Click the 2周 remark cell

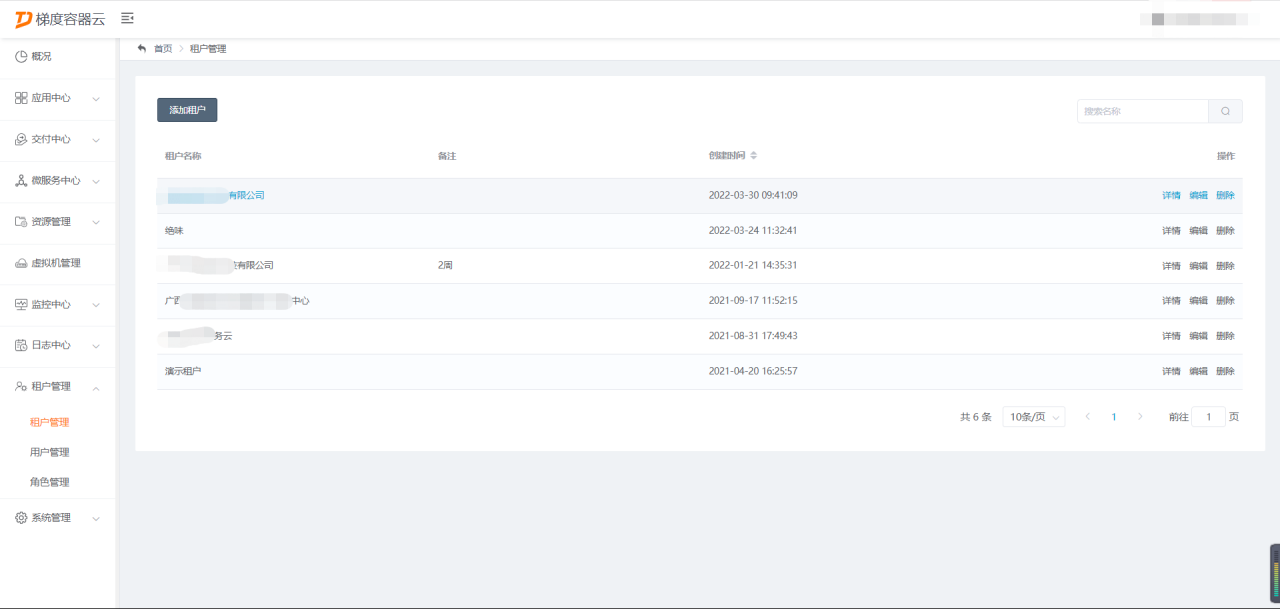tap(445, 266)
